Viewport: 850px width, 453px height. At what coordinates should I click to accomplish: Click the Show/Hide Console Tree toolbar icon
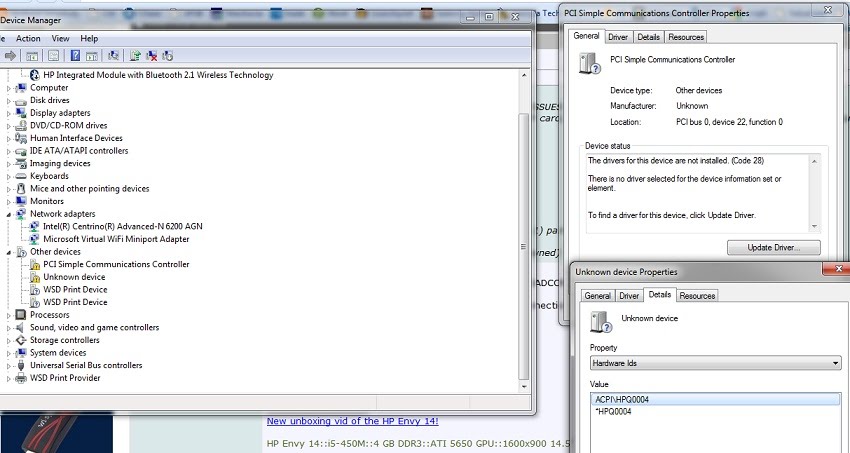tap(32, 55)
